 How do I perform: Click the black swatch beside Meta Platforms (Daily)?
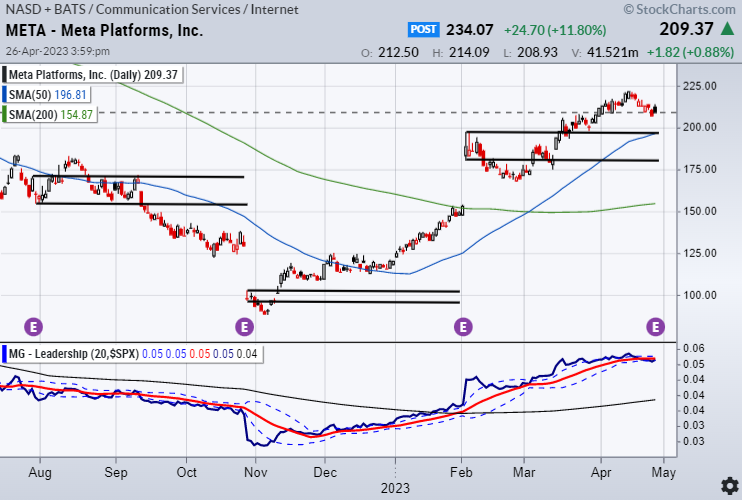coord(7,74)
